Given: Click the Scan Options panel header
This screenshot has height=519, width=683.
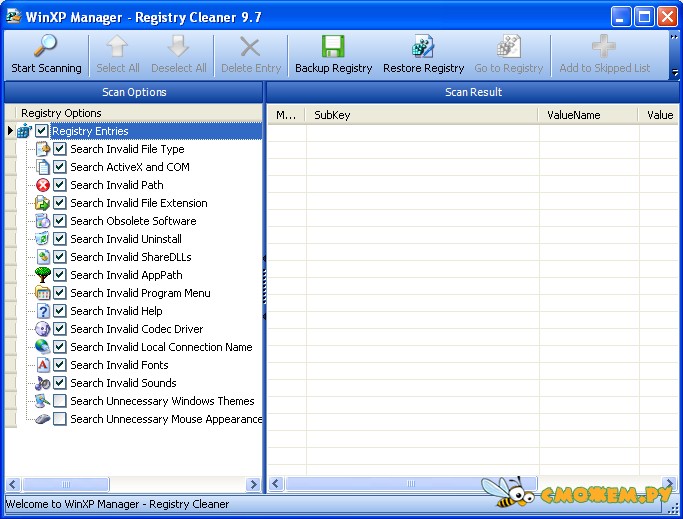Looking at the screenshot, I should click(133, 92).
